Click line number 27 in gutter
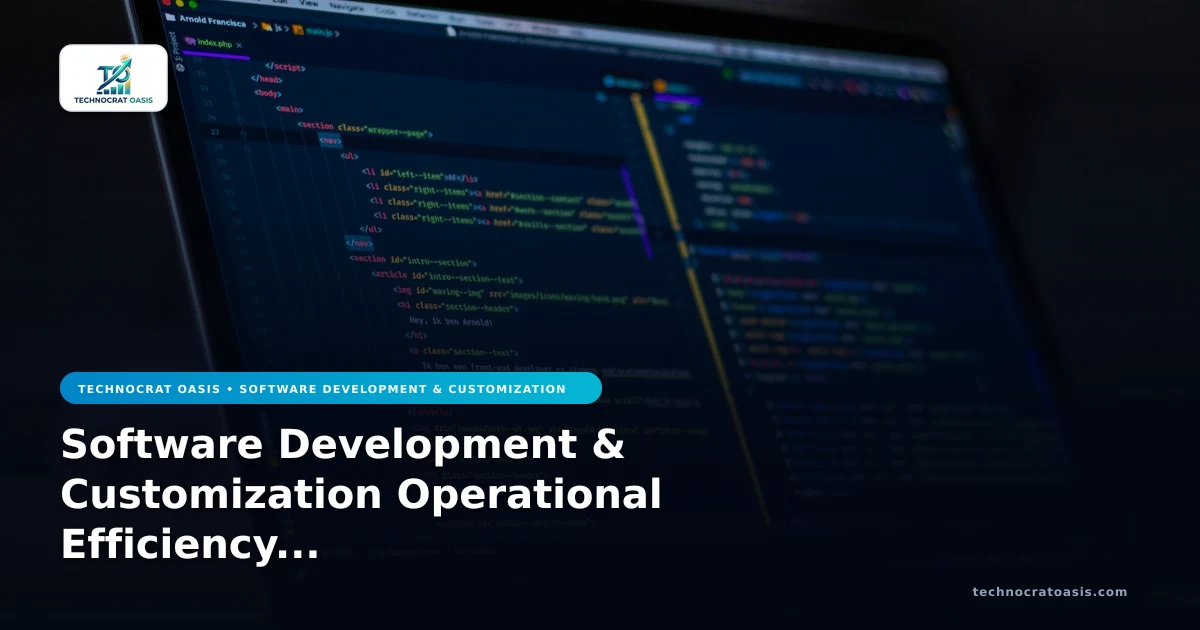This screenshot has width=1200, height=630. [215, 131]
